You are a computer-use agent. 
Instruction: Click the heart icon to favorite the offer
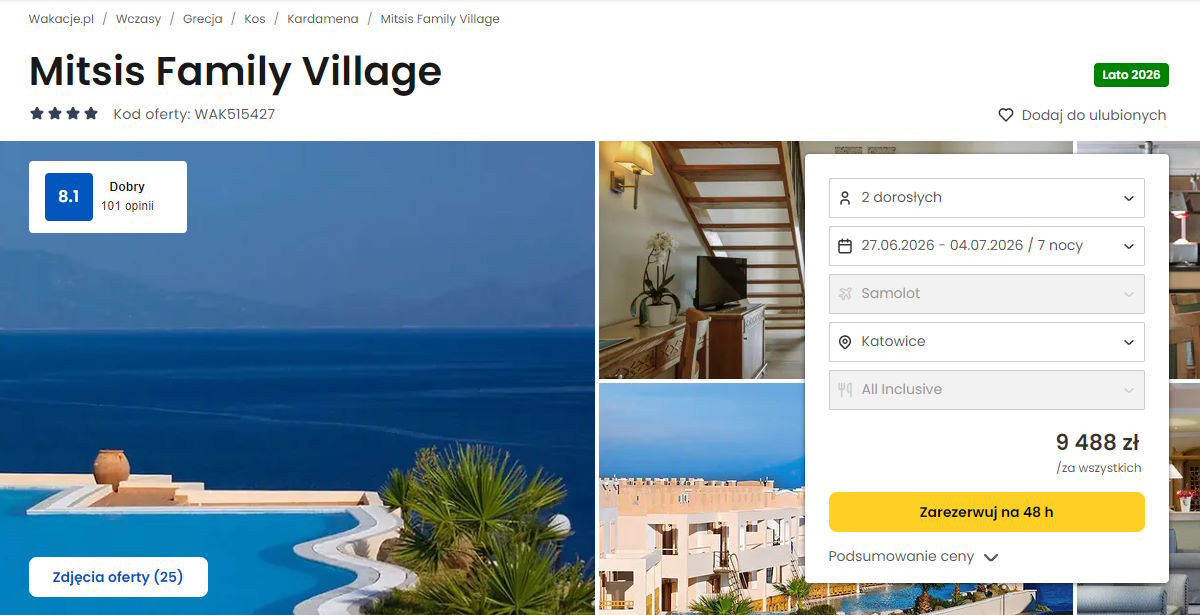tap(1006, 115)
